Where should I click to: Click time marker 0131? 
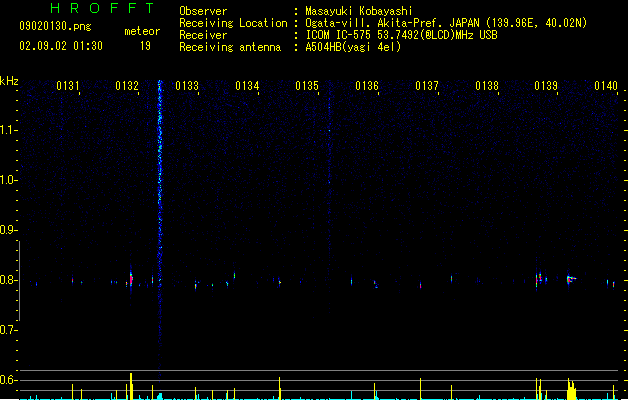[x=68, y=86]
